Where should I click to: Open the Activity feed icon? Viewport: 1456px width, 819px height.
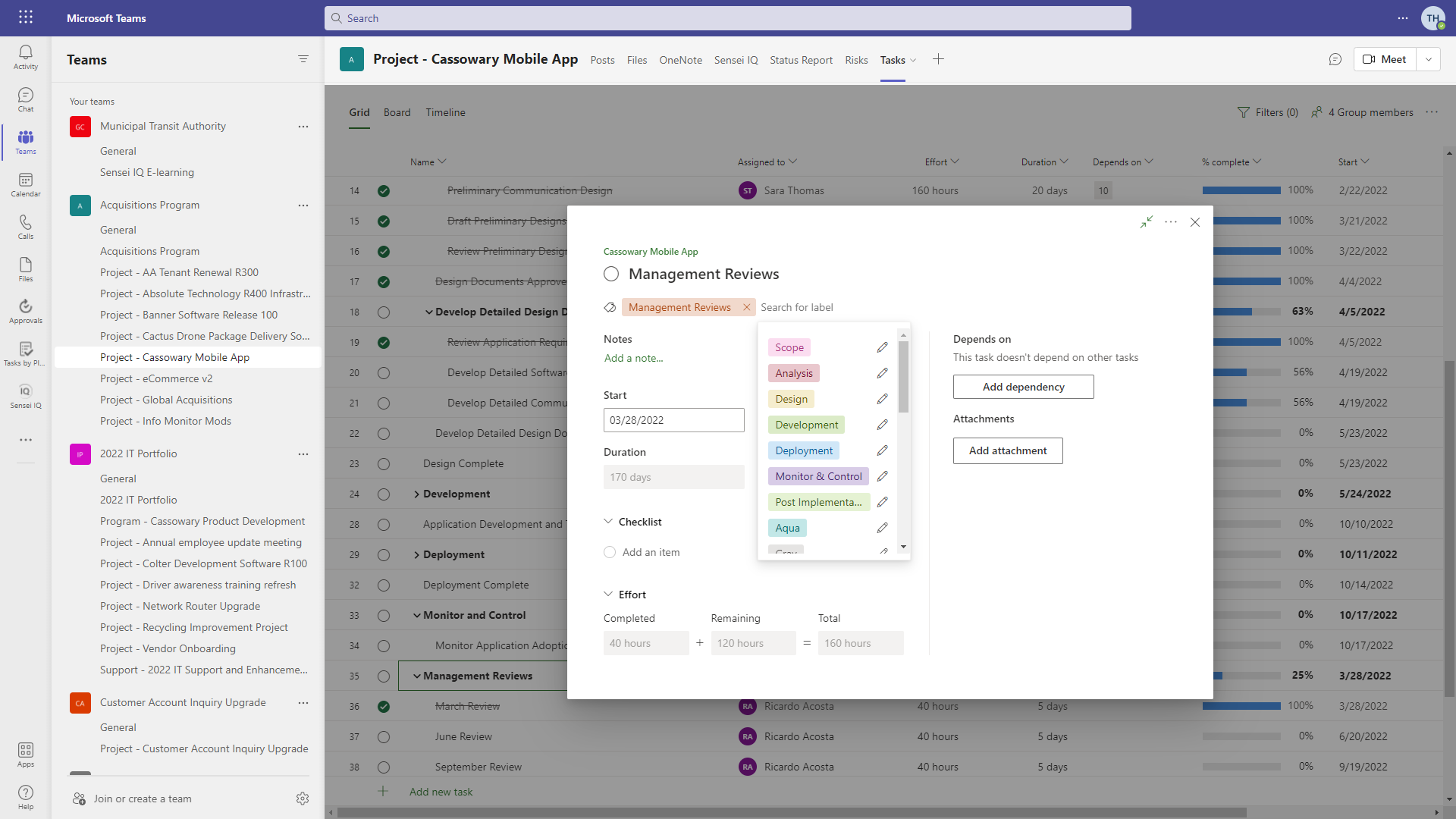(25, 57)
